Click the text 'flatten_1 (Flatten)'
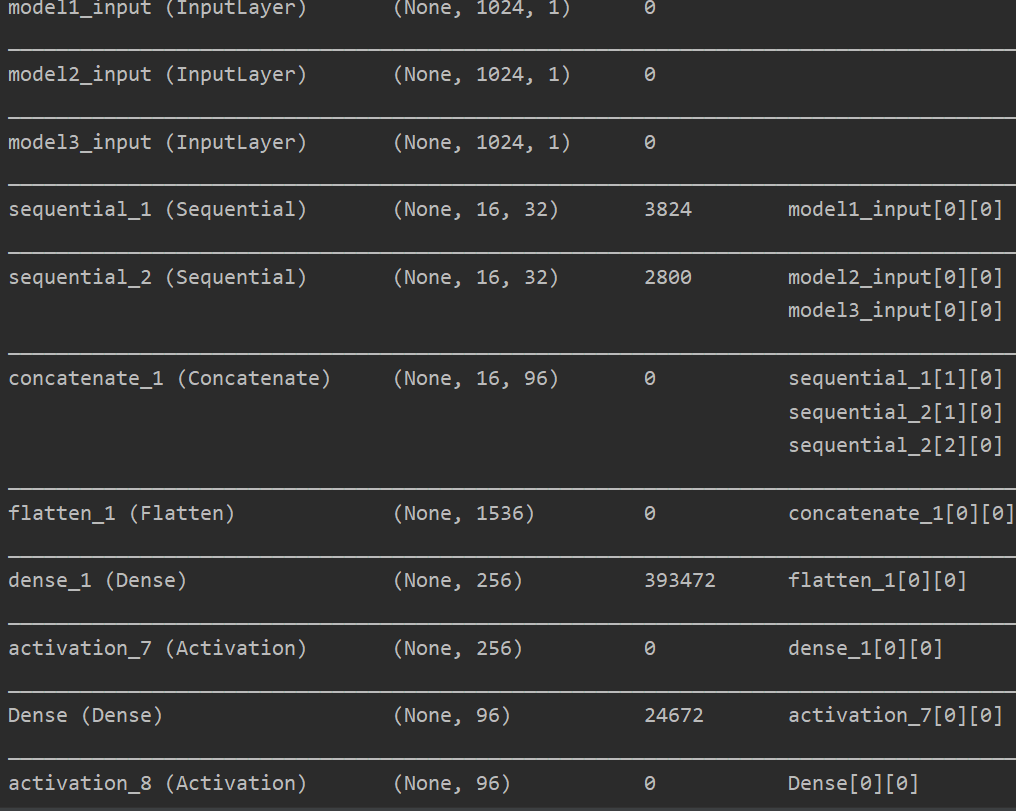 121,513
